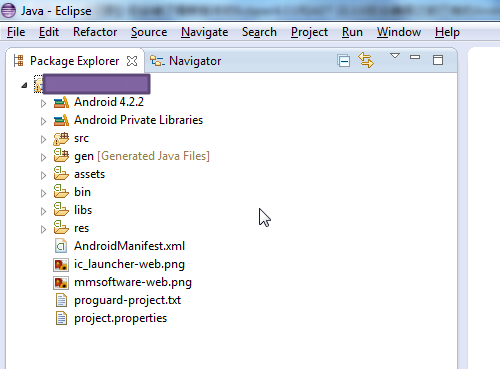Open the Refactor menu
500x369 pixels.
(x=95, y=32)
